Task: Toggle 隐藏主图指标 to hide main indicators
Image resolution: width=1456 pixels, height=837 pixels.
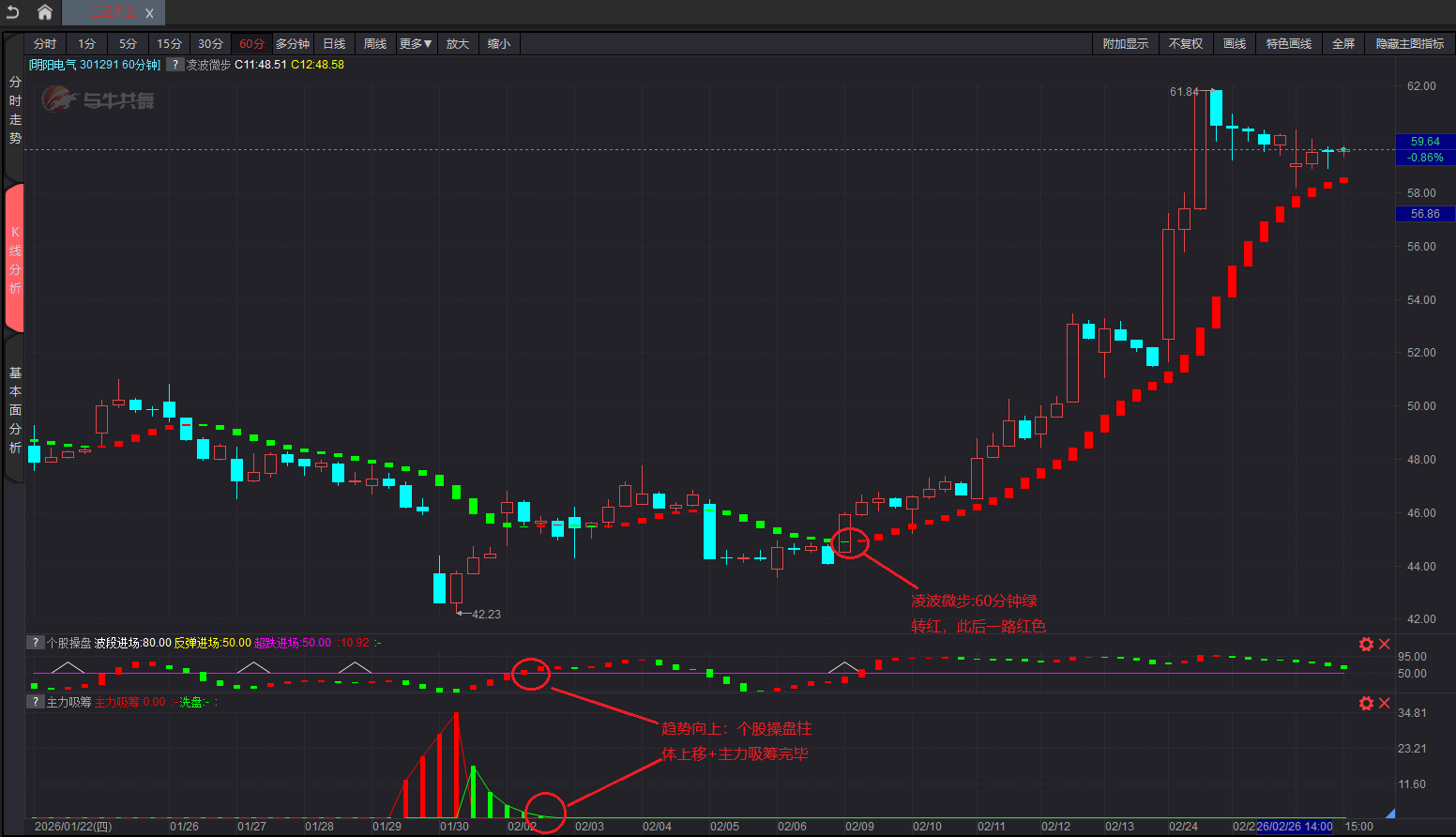Action: (x=1409, y=44)
